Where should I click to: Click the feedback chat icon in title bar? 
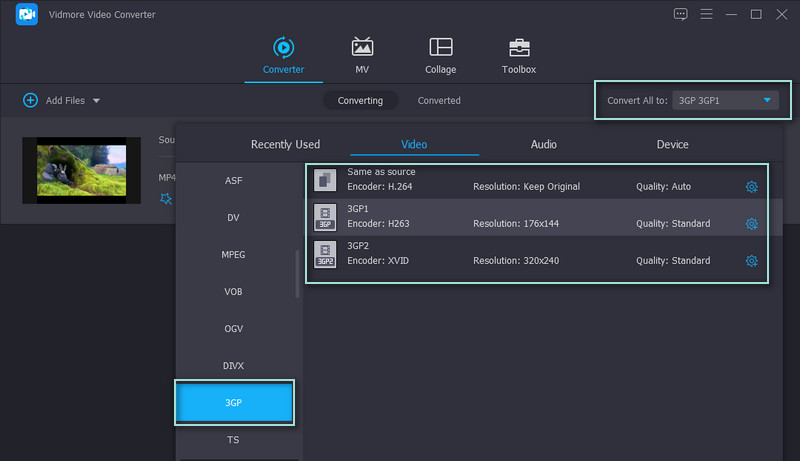681,14
